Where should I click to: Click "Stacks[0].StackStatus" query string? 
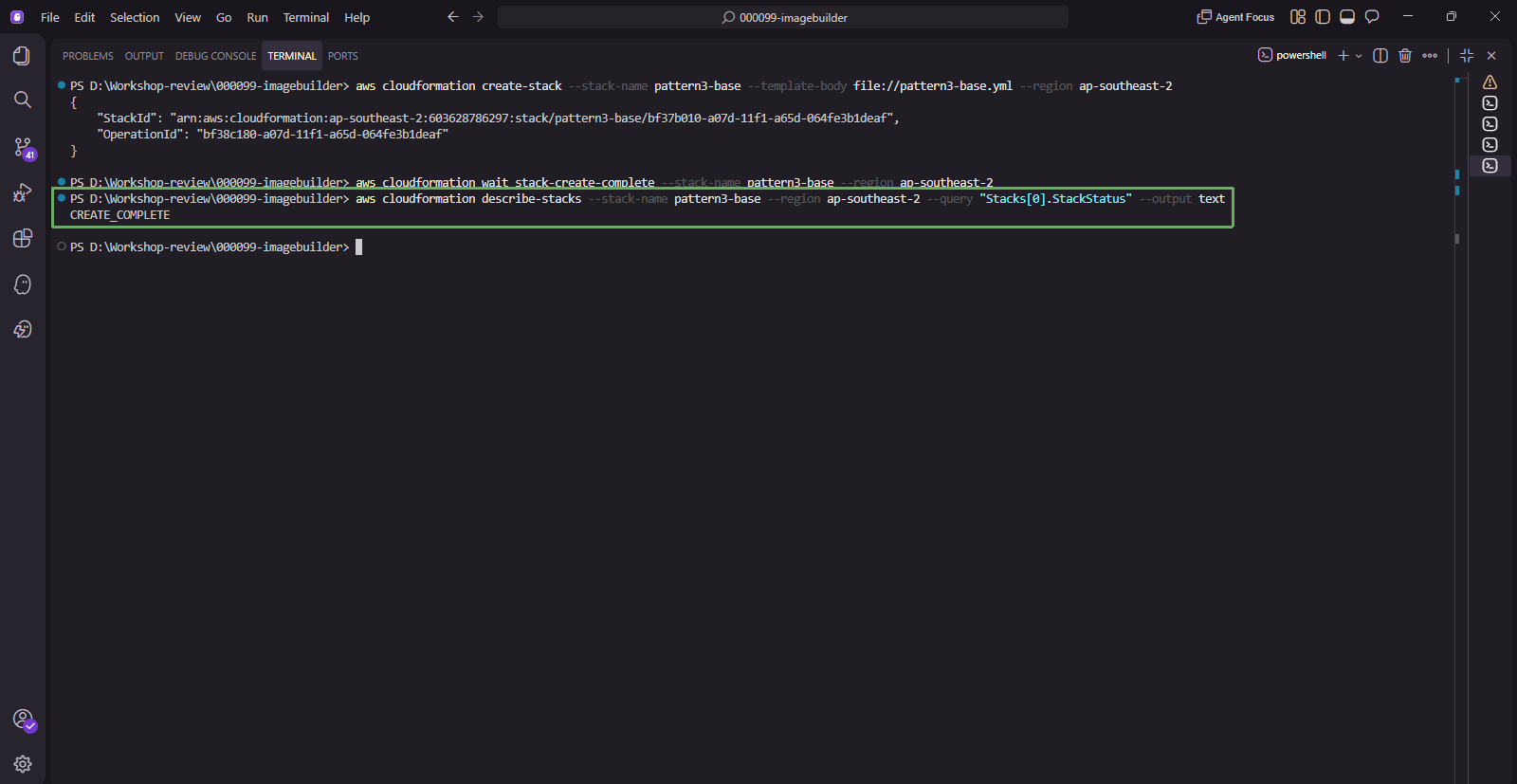1055,199
